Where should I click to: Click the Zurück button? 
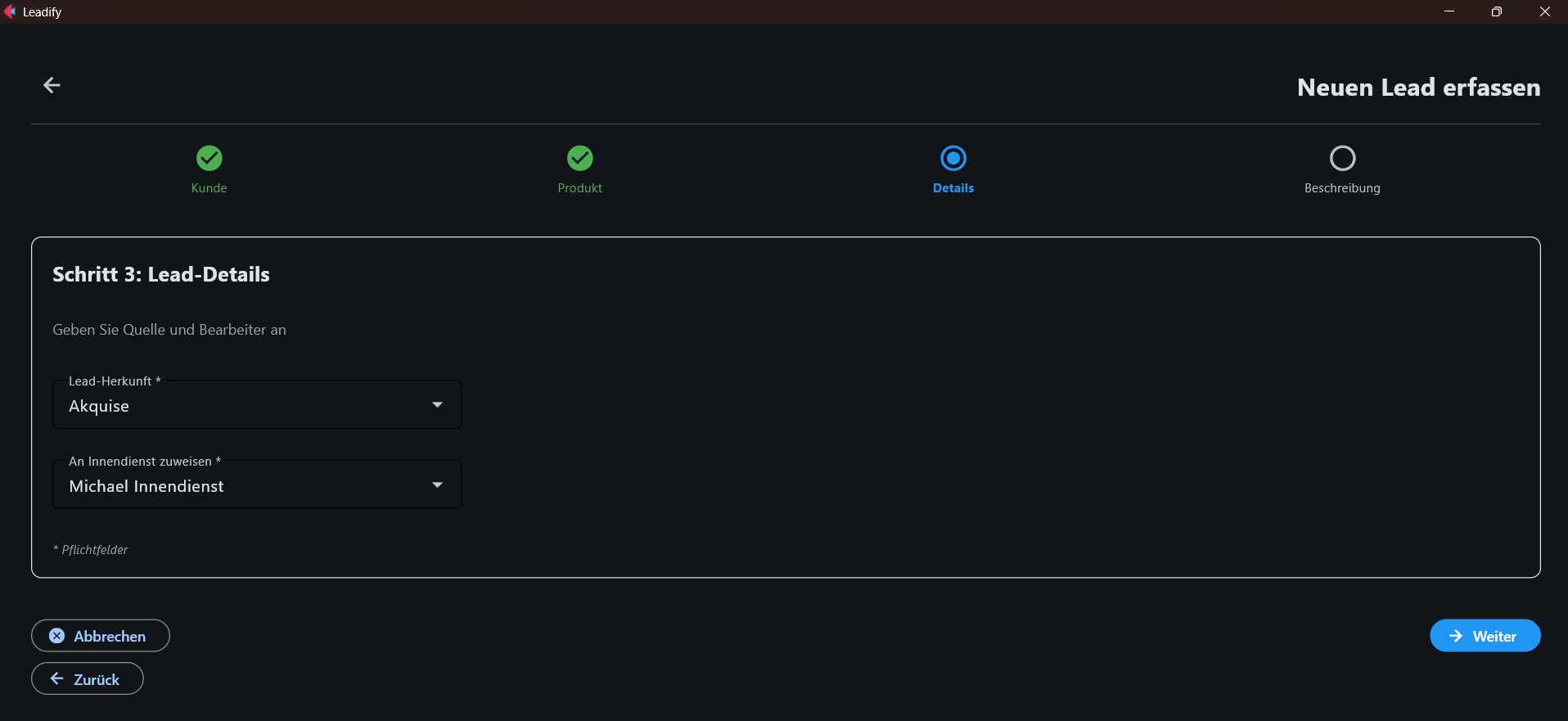87,678
